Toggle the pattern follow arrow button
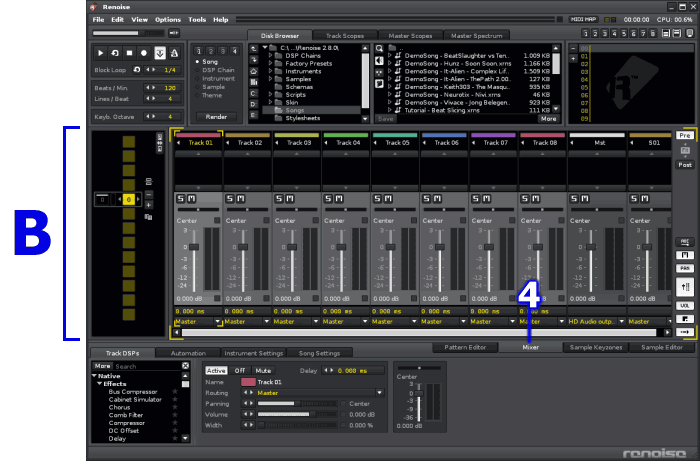This screenshot has width=700, height=461. point(160,53)
